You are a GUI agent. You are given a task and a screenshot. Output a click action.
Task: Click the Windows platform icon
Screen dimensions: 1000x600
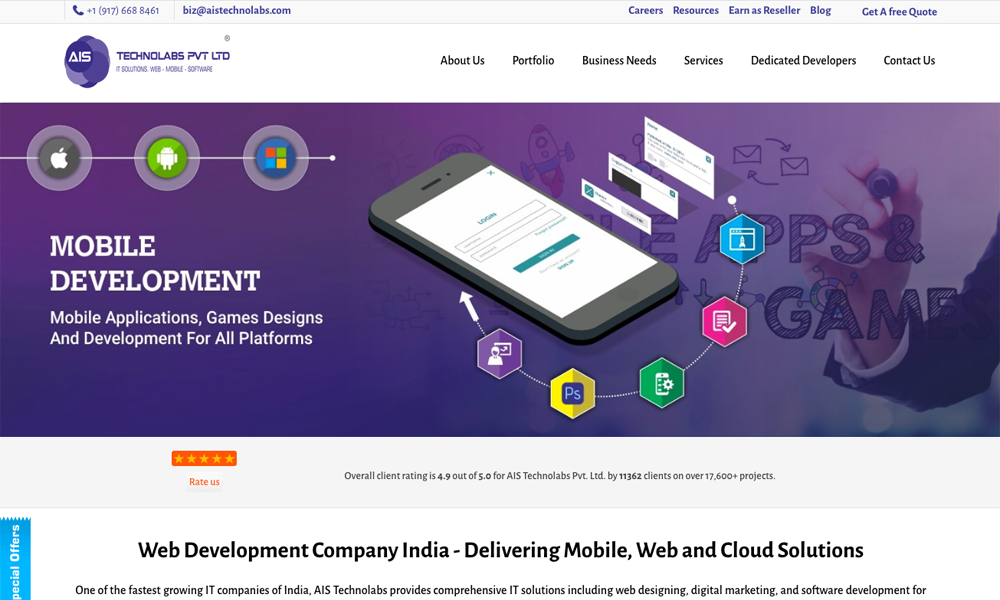click(276, 158)
